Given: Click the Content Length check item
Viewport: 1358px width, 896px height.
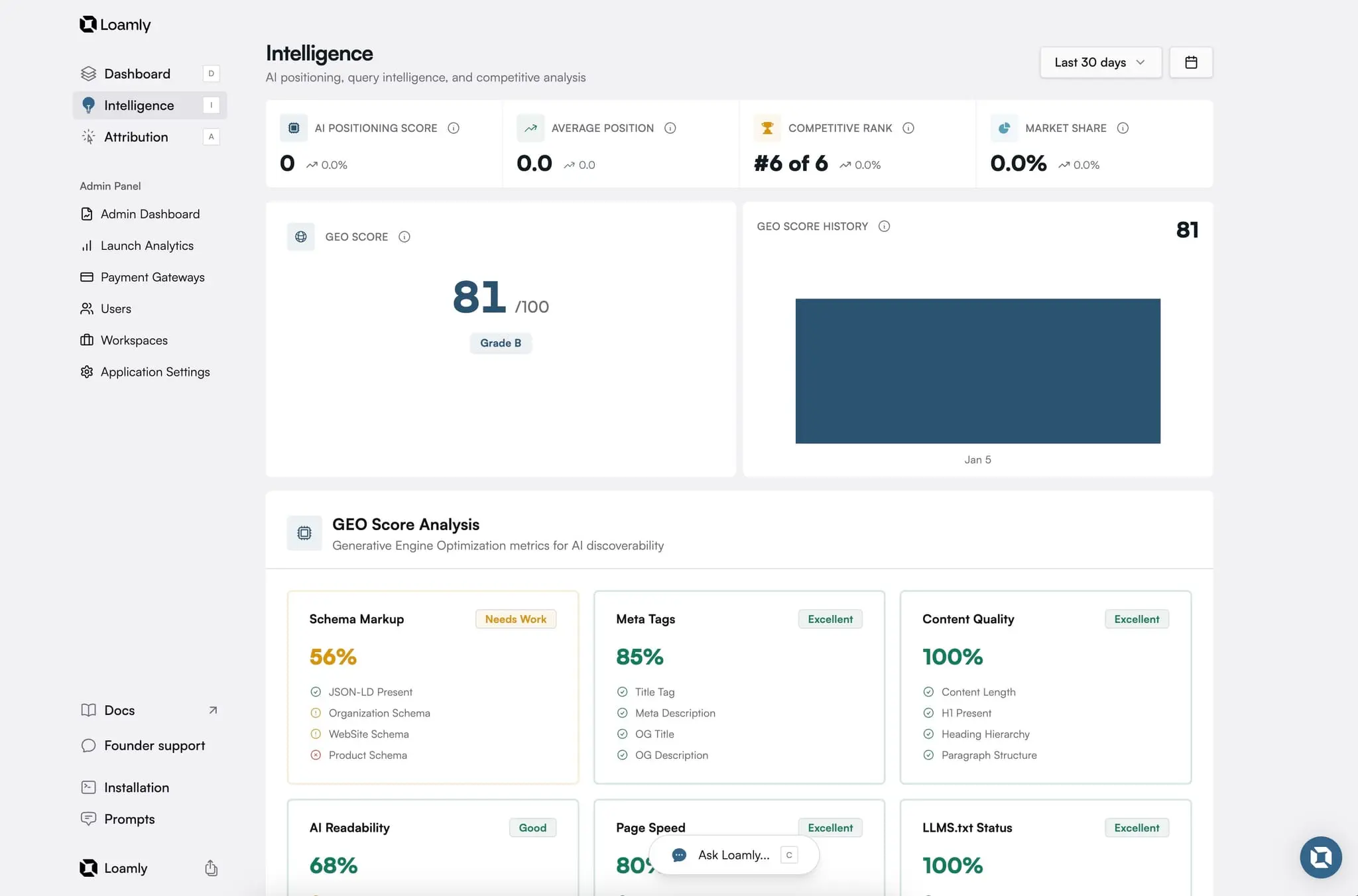Looking at the screenshot, I should coord(969,692).
